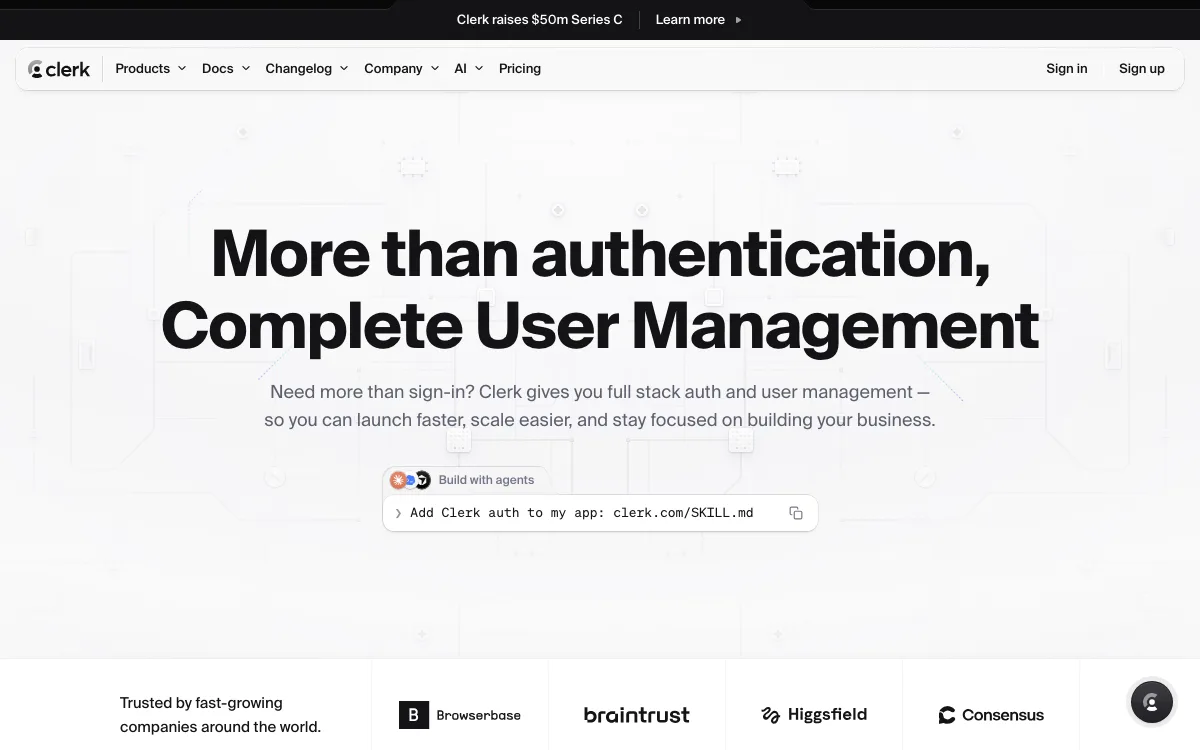Click the braintrust logo
Viewport: 1200px width, 750px height.
(637, 715)
